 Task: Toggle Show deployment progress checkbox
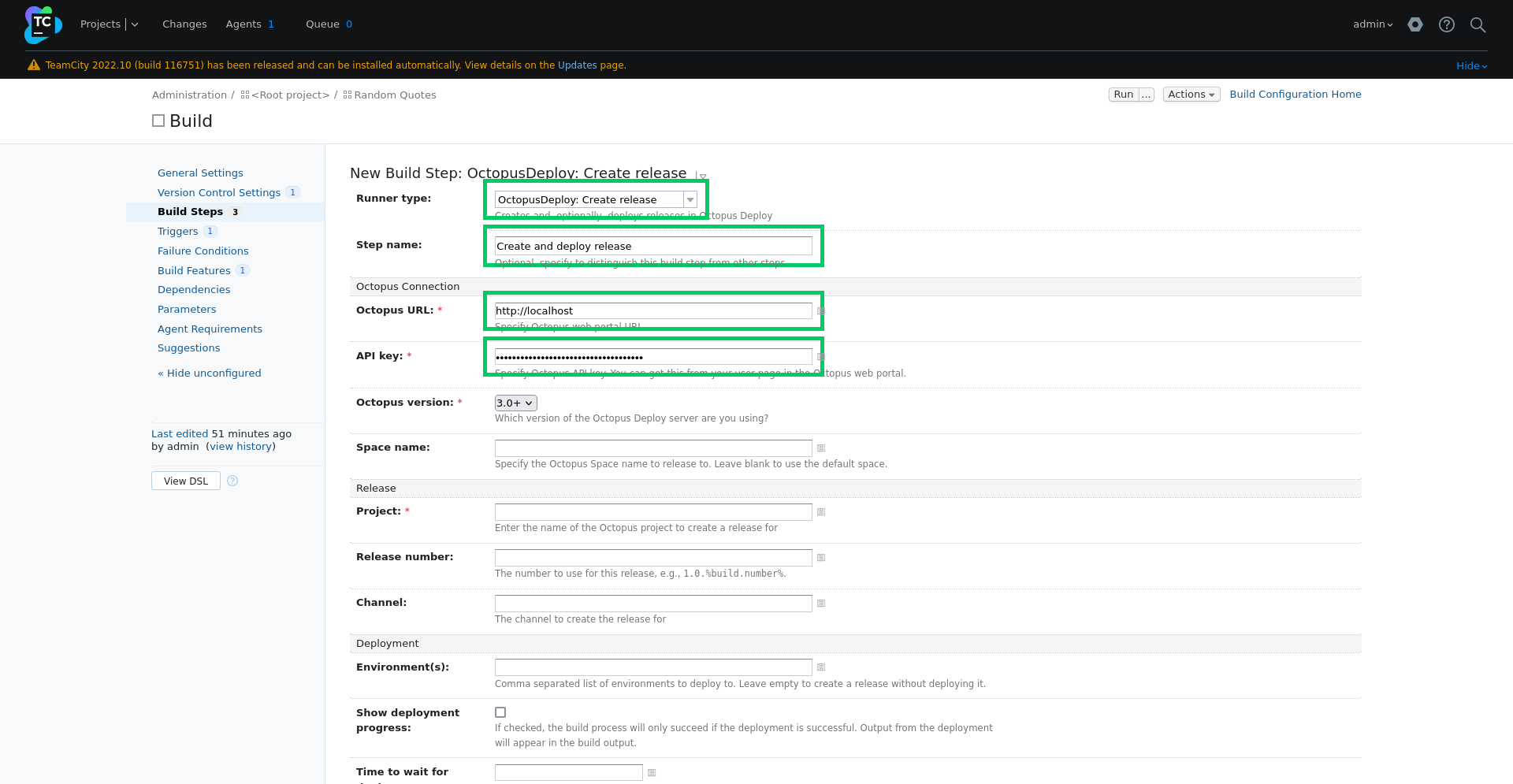500,712
